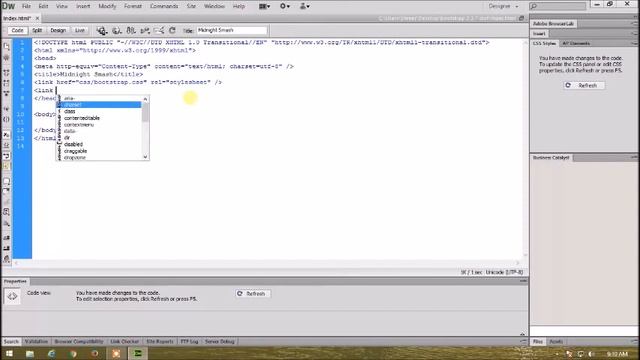Switch to Design view

(58, 31)
